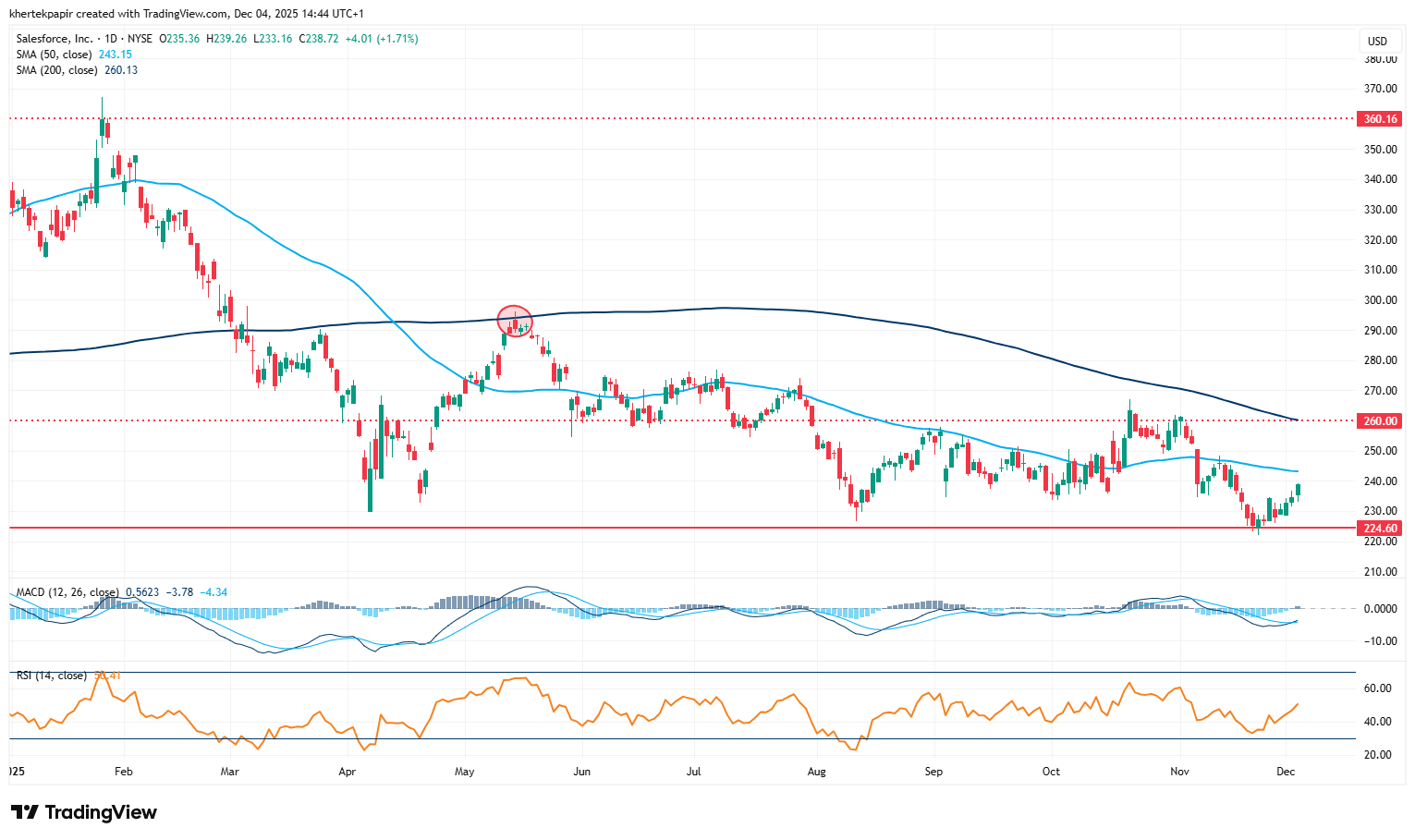1415x840 pixels.
Task: Click the Oct label on time axis
Action: 1051,771
